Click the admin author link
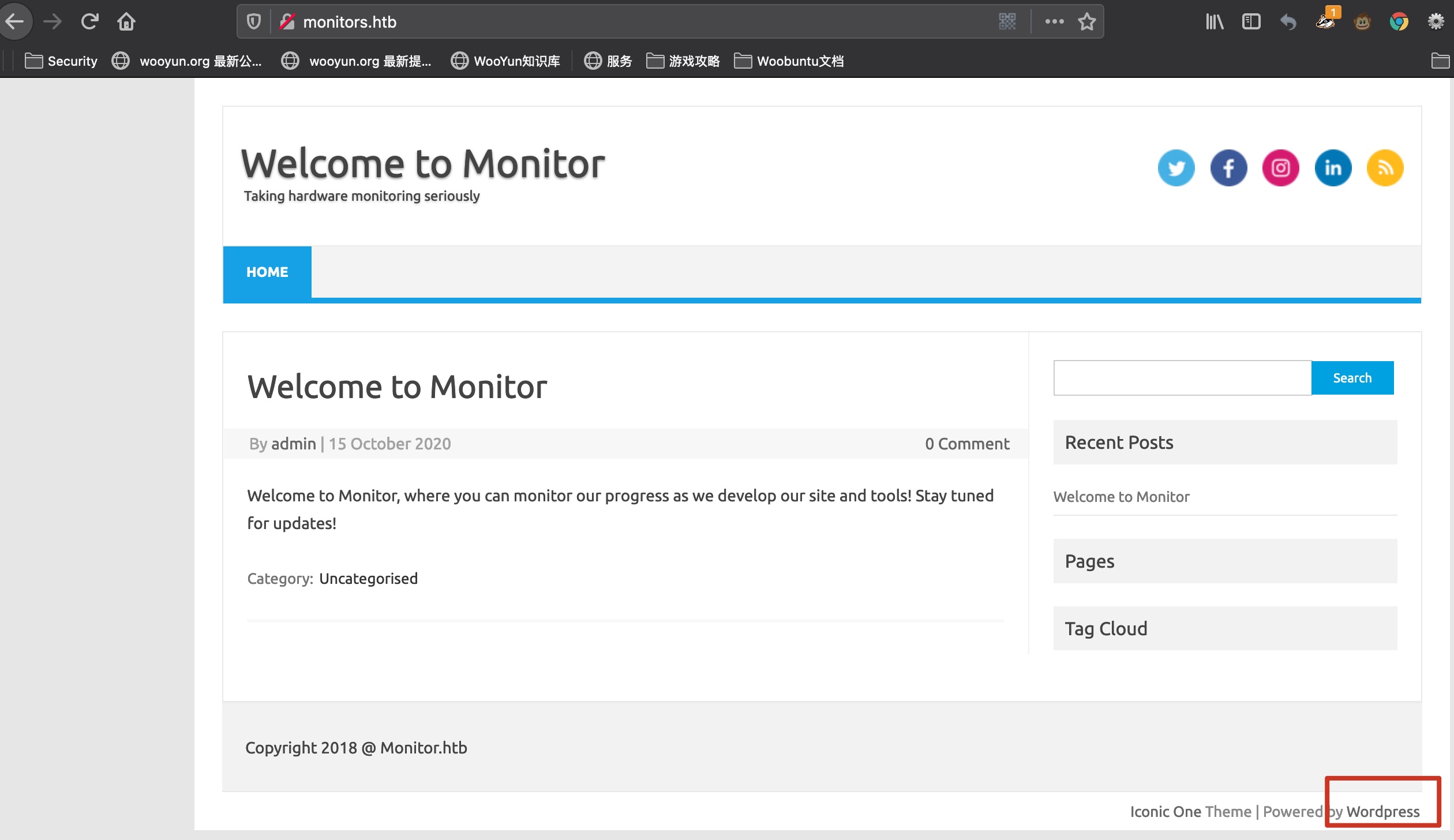This screenshot has width=1454, height=840. point(293,444)
